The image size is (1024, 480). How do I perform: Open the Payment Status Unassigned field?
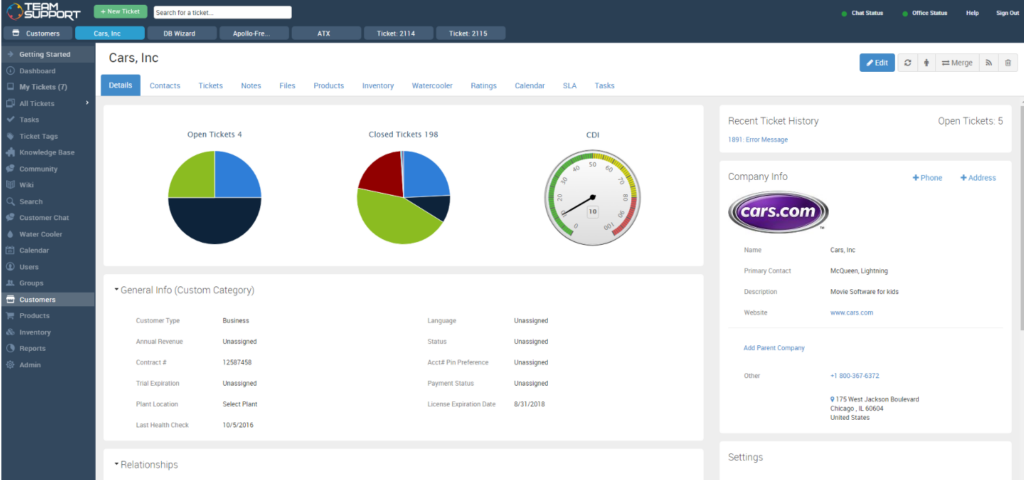(531, 383)
